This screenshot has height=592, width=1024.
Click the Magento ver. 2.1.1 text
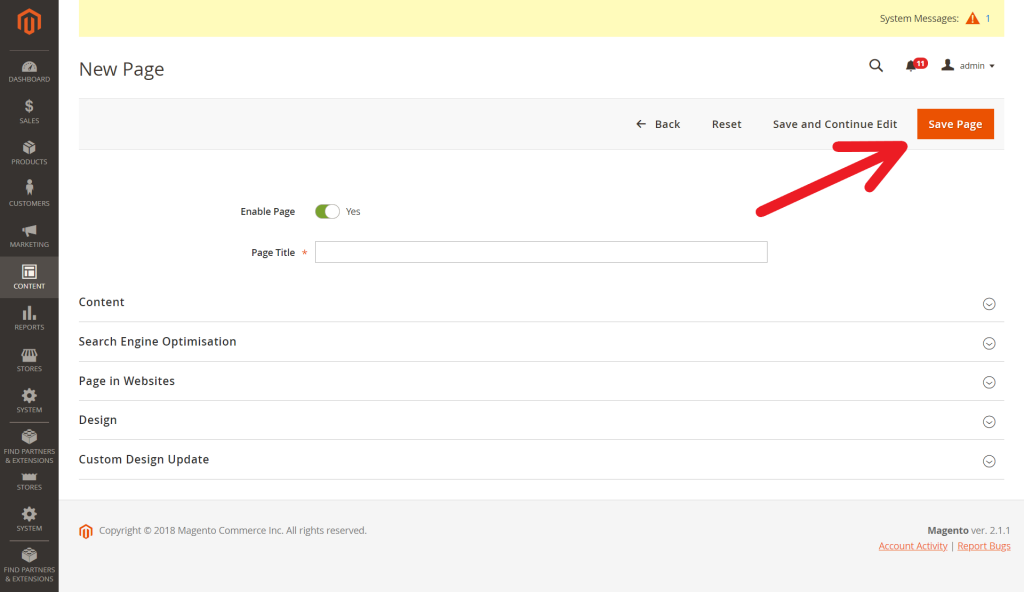coord(968,531)
